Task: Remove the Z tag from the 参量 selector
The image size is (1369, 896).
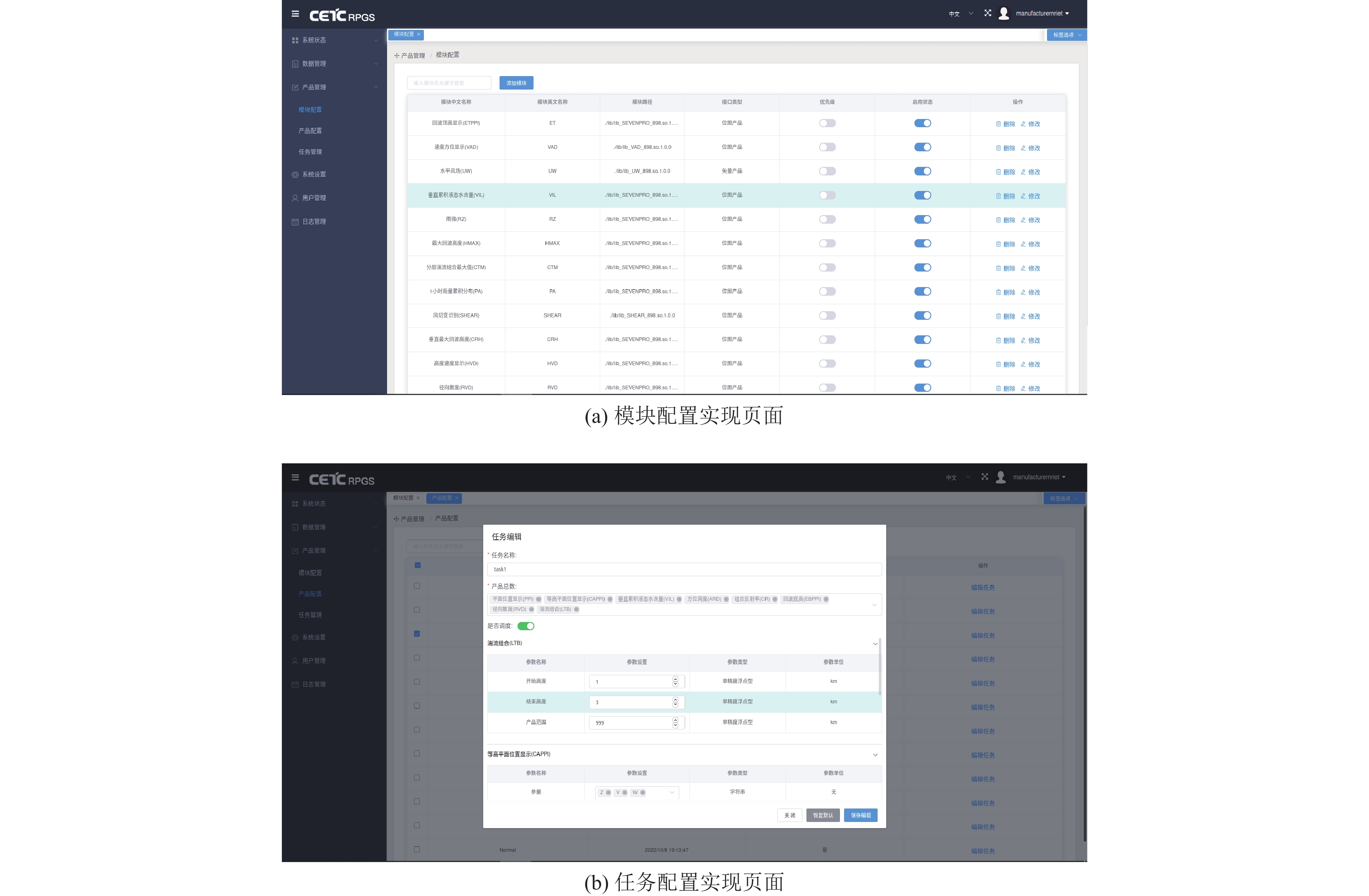Action: [608, 793]
